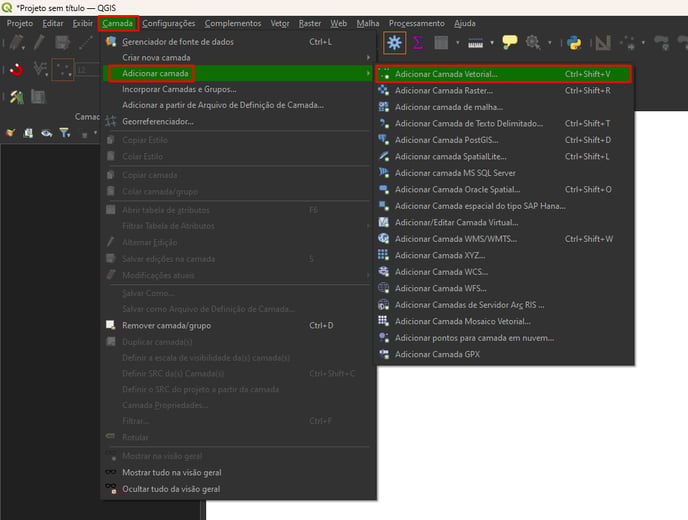Open dropdown arrow beside the grey gear icon
This screenshot has width=688, height=520.
coord(549,43)
